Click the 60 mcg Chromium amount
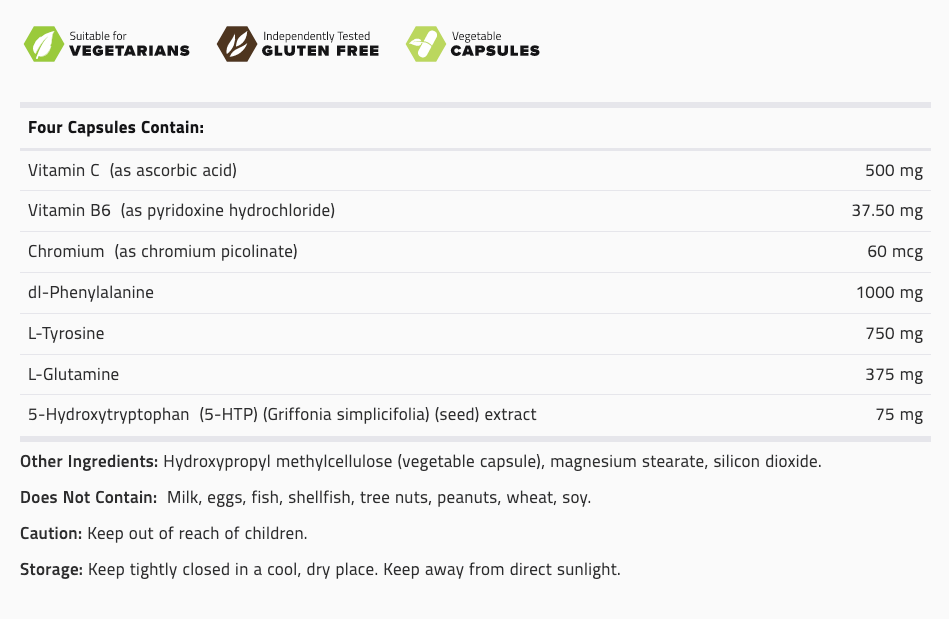 coord(894,252)
